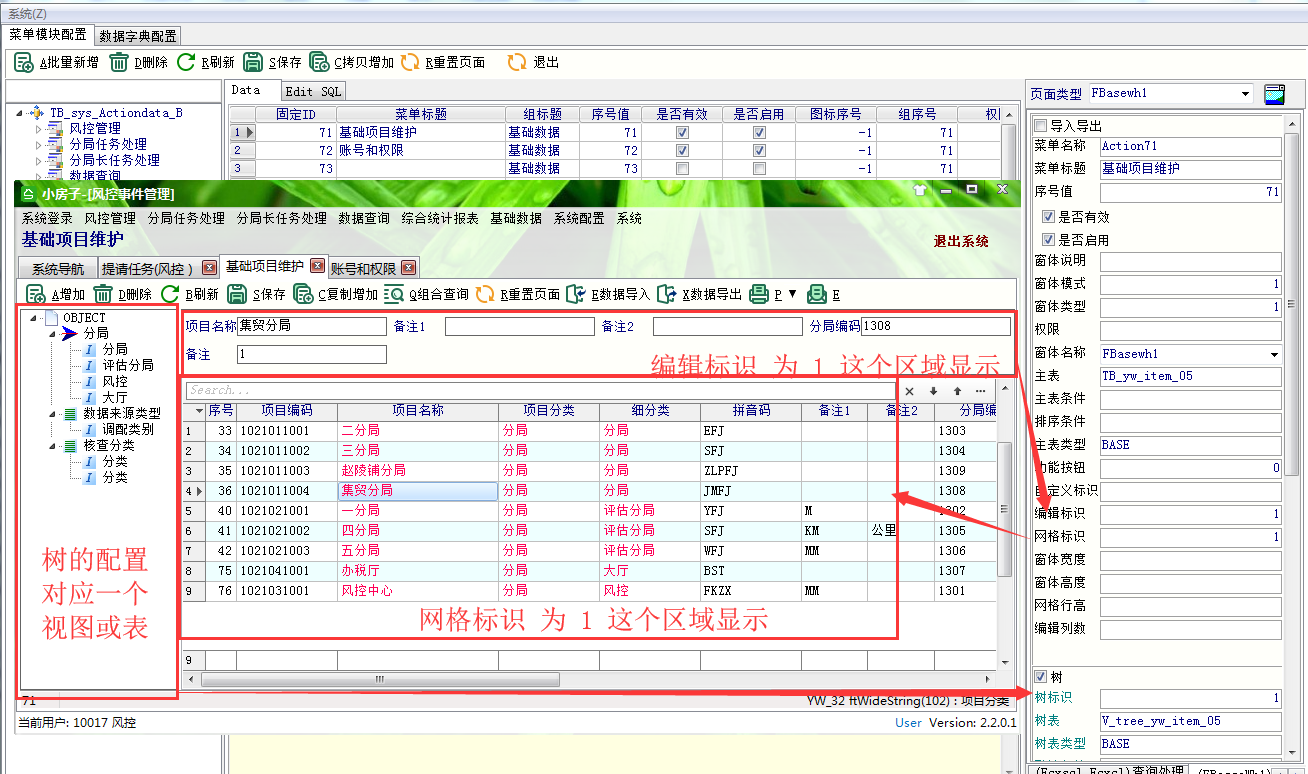Click the down arrow next to the search box

[x=933, y=391]
